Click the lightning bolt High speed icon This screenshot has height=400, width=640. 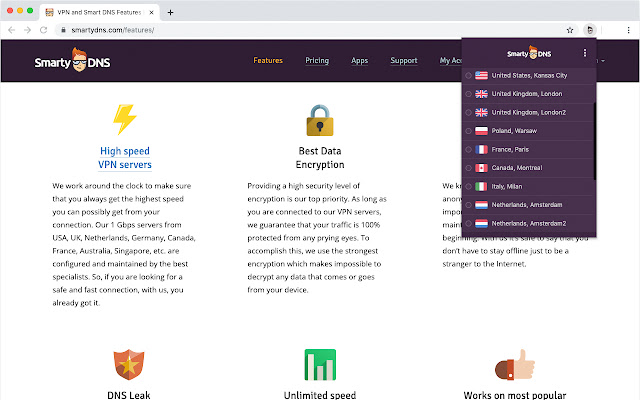(124, 120)
